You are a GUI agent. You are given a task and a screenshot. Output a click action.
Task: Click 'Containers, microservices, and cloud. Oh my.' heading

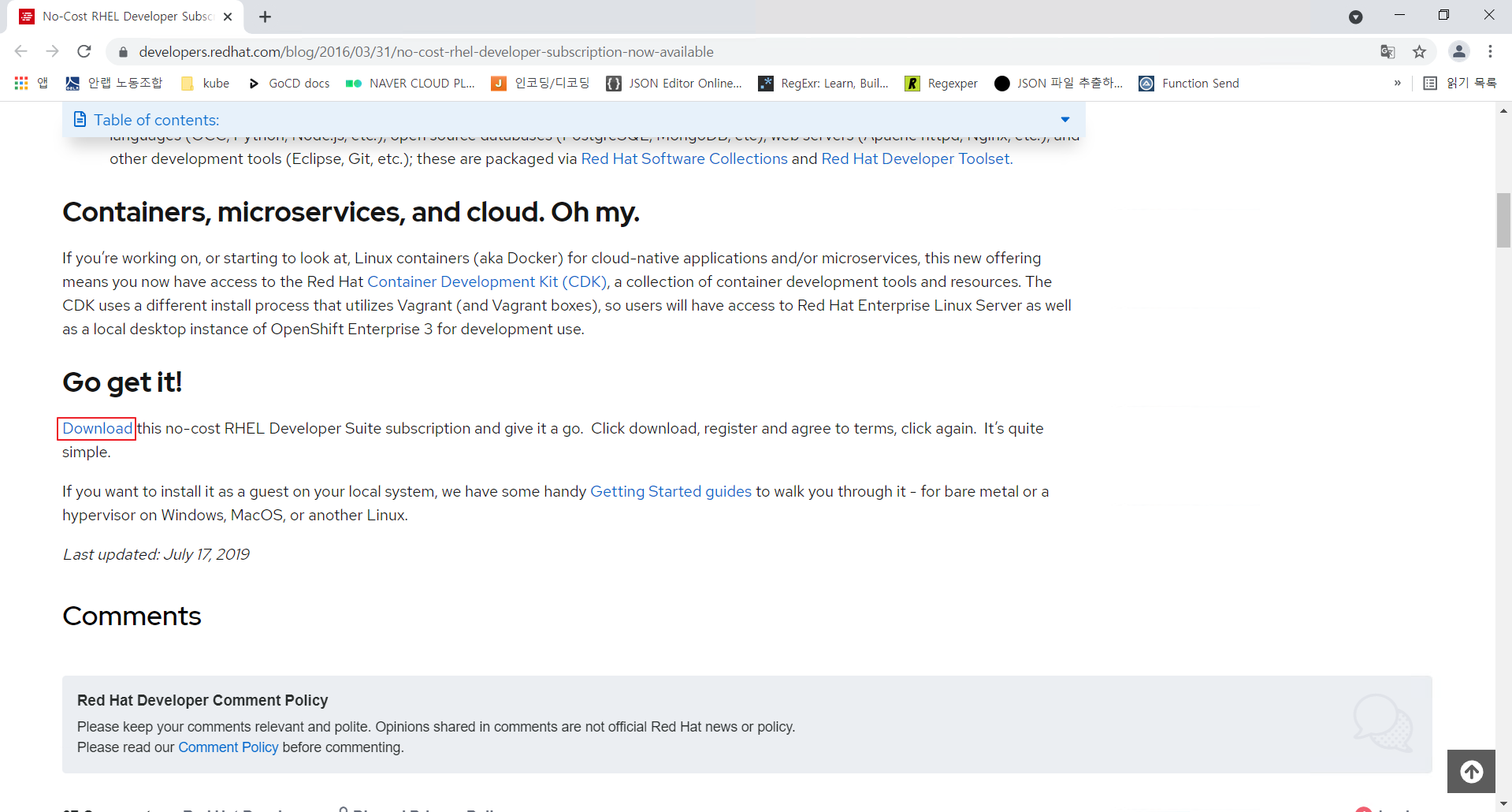tap(351, 212)
